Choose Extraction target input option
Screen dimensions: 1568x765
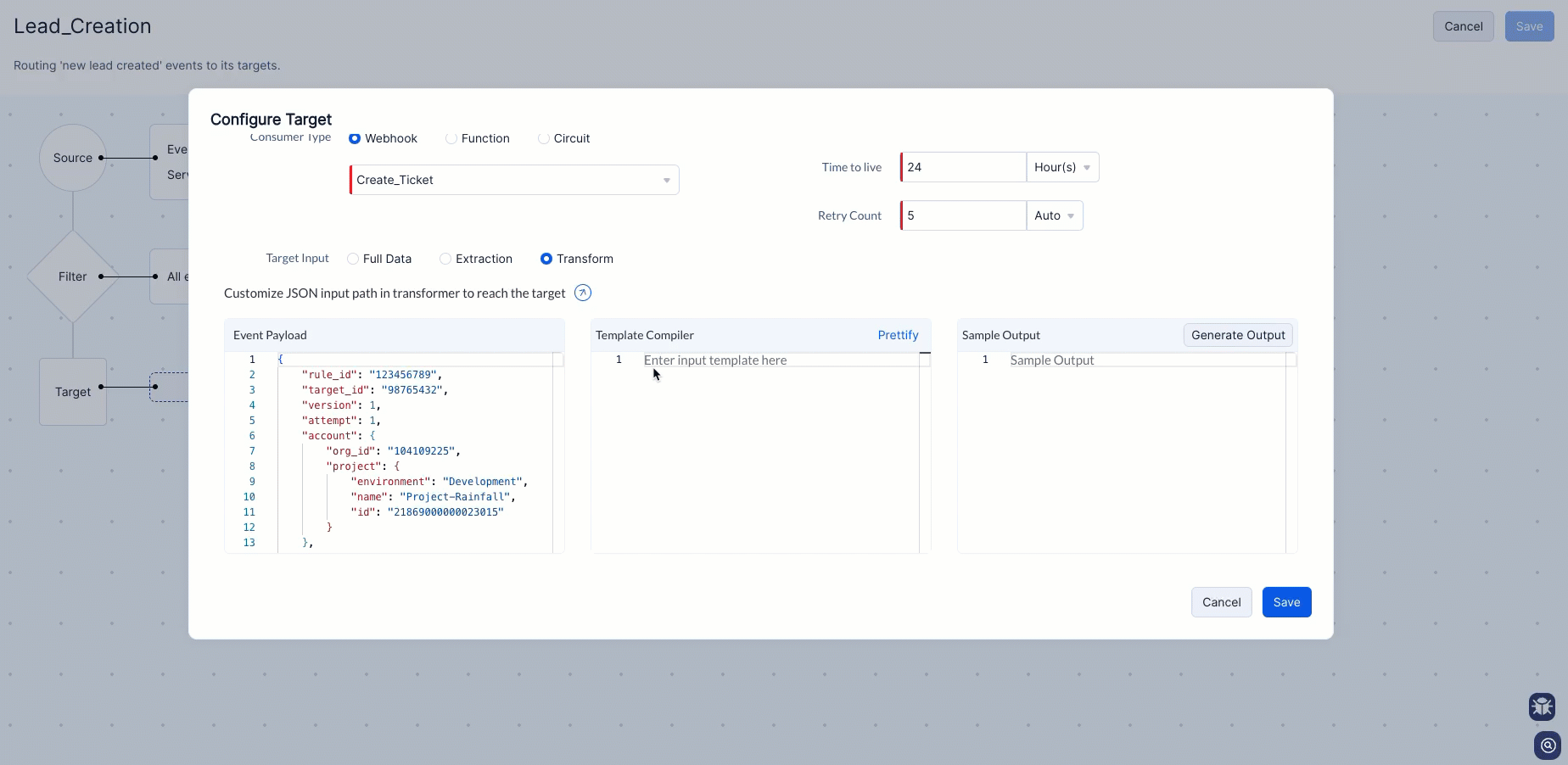point(445,259)
